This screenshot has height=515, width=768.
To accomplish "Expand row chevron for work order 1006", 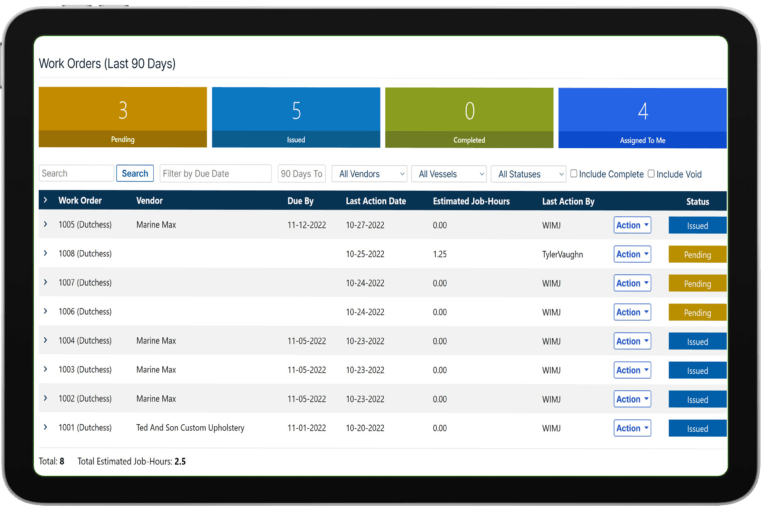I will (x=46, y=311).
